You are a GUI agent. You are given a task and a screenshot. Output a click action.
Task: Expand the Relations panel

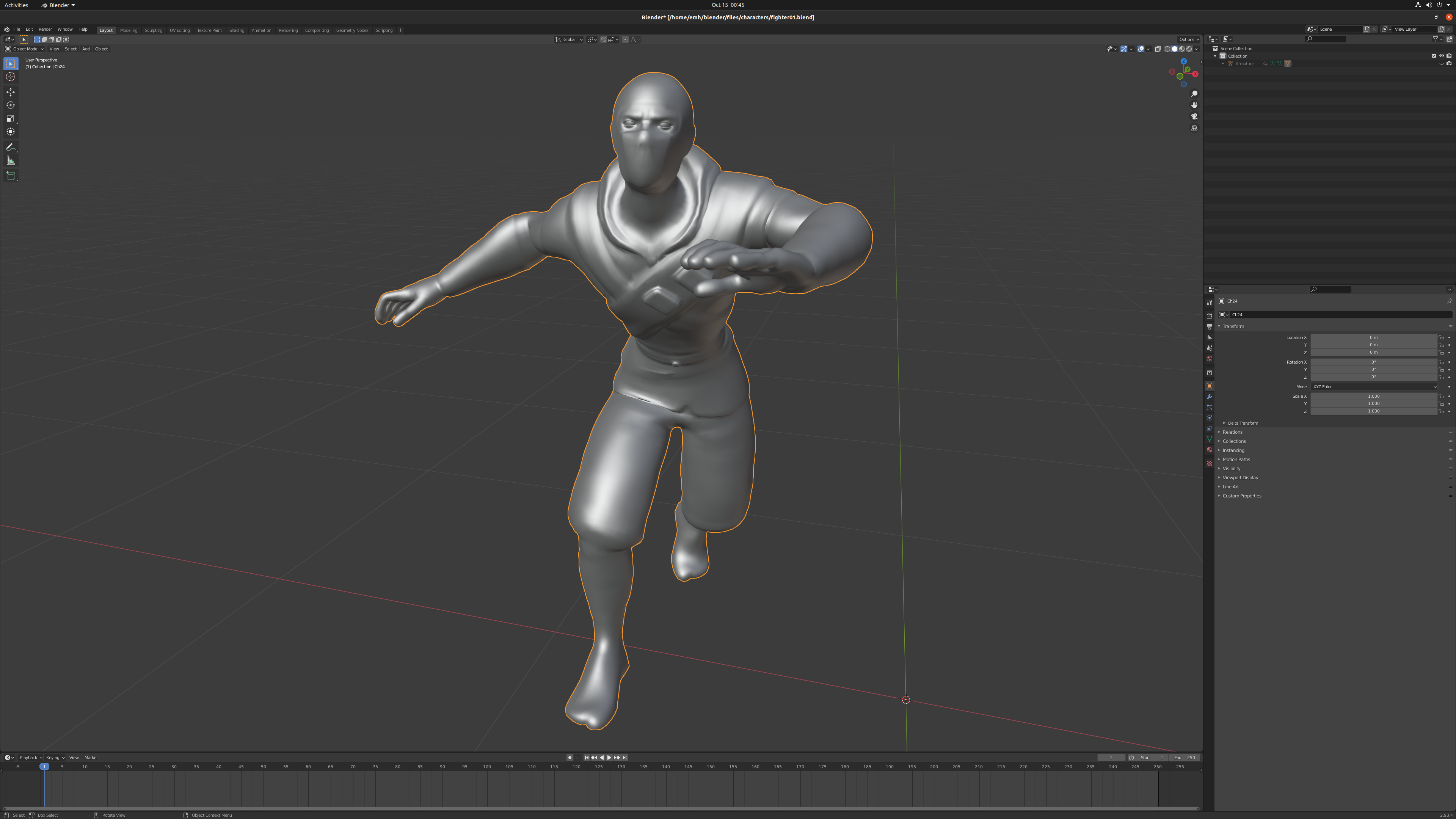click(1232, 432)
